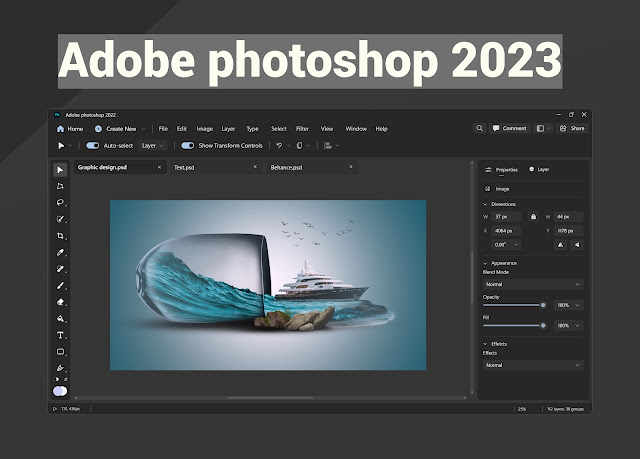The height and width of the screenshot is (459, 640).
Task: Open the Image menu
Action: 204,129
